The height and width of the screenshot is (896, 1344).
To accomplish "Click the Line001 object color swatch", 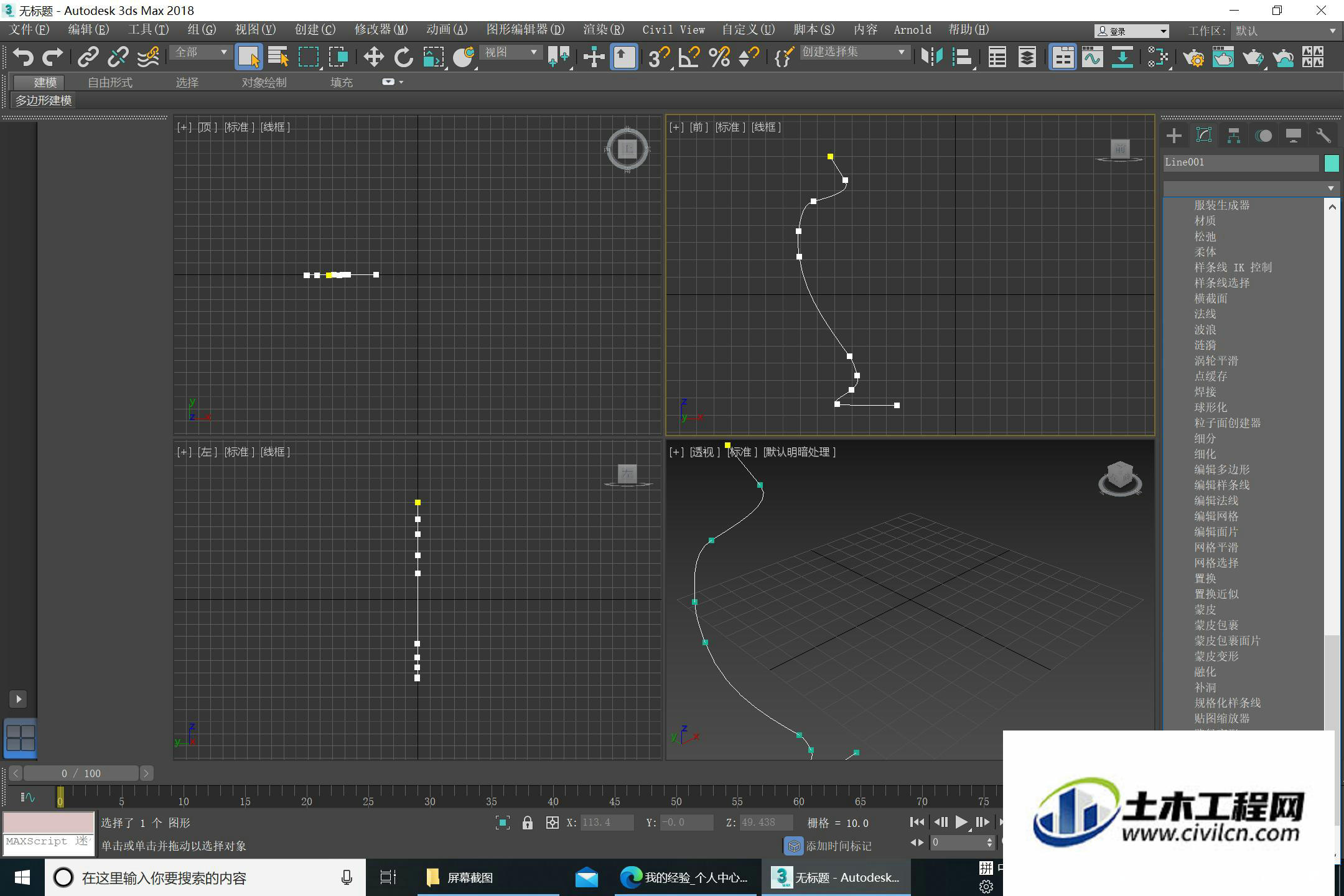I will [1332, 163].
